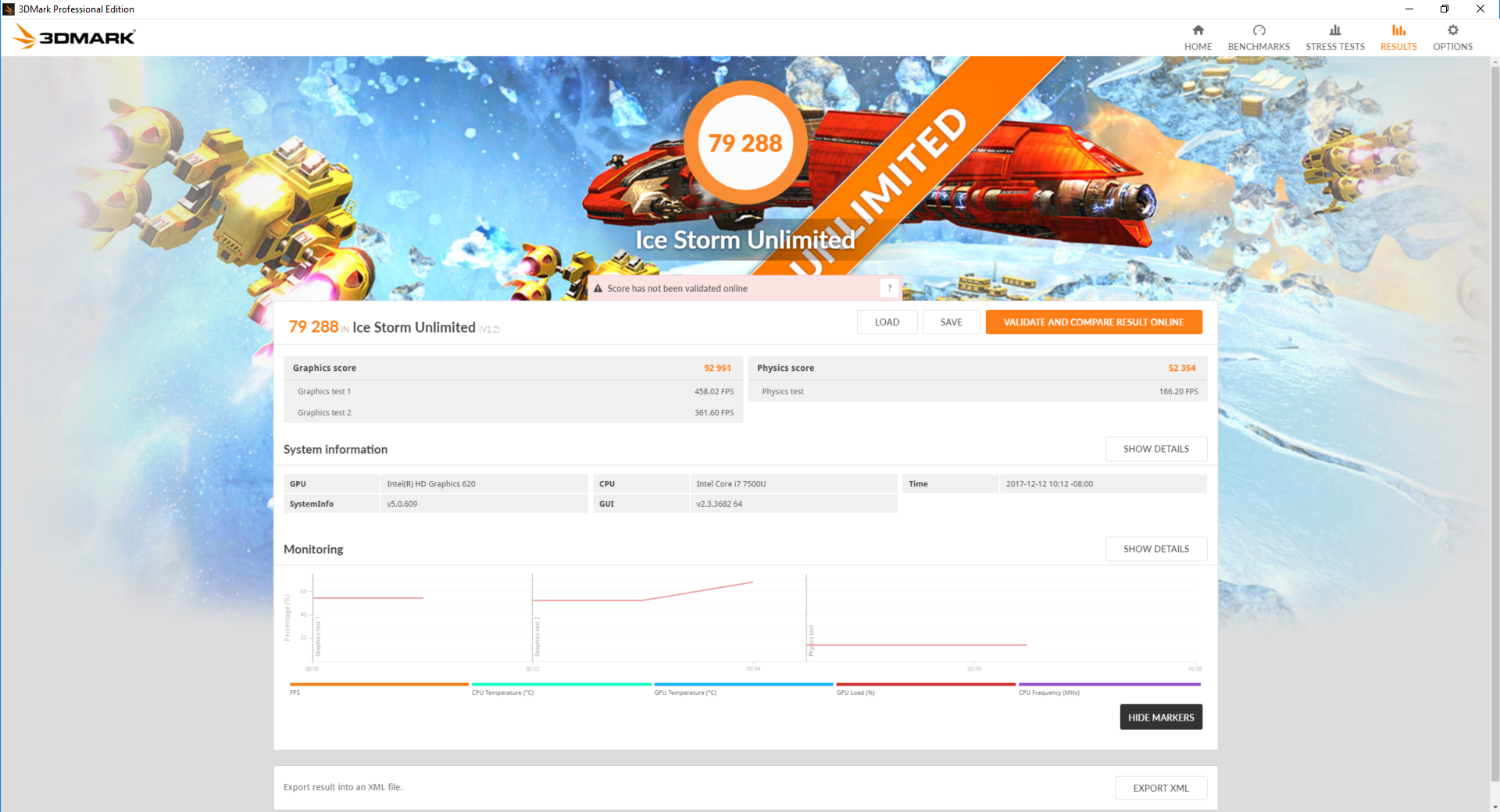
Task: Restore down the 3DMark window
Action: click(1445, 9)
